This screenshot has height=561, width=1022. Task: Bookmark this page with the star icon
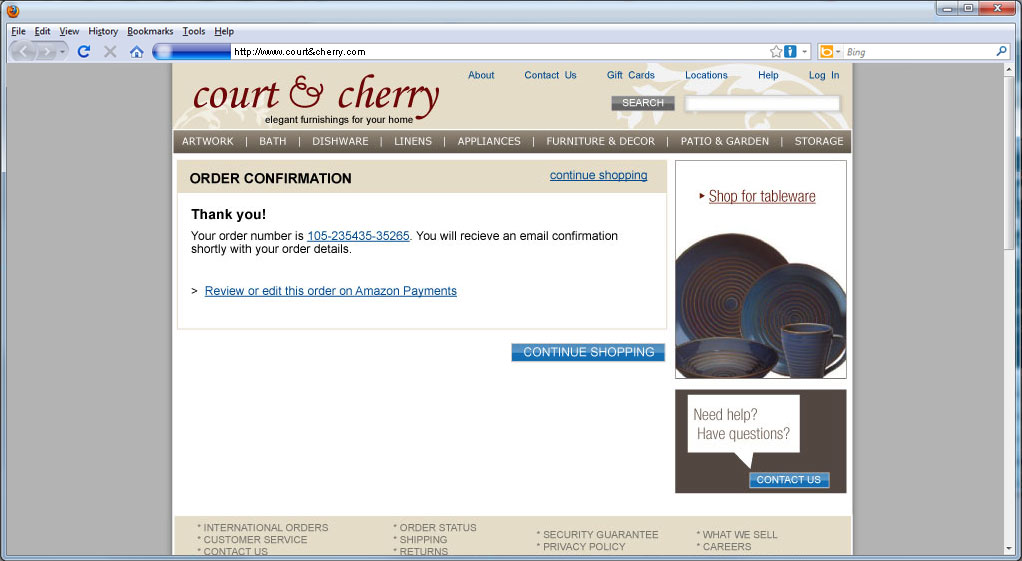coord(776,51)
